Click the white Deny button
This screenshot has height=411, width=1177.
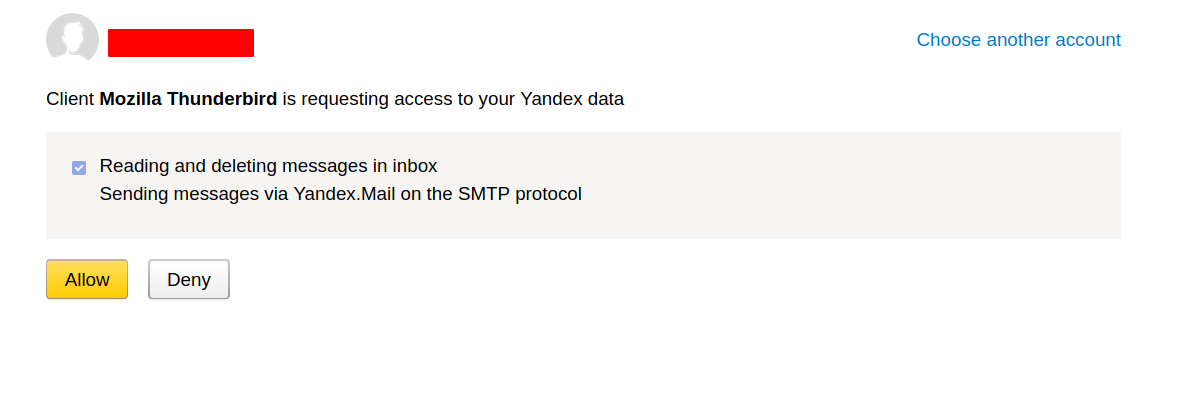click(188, 279)
